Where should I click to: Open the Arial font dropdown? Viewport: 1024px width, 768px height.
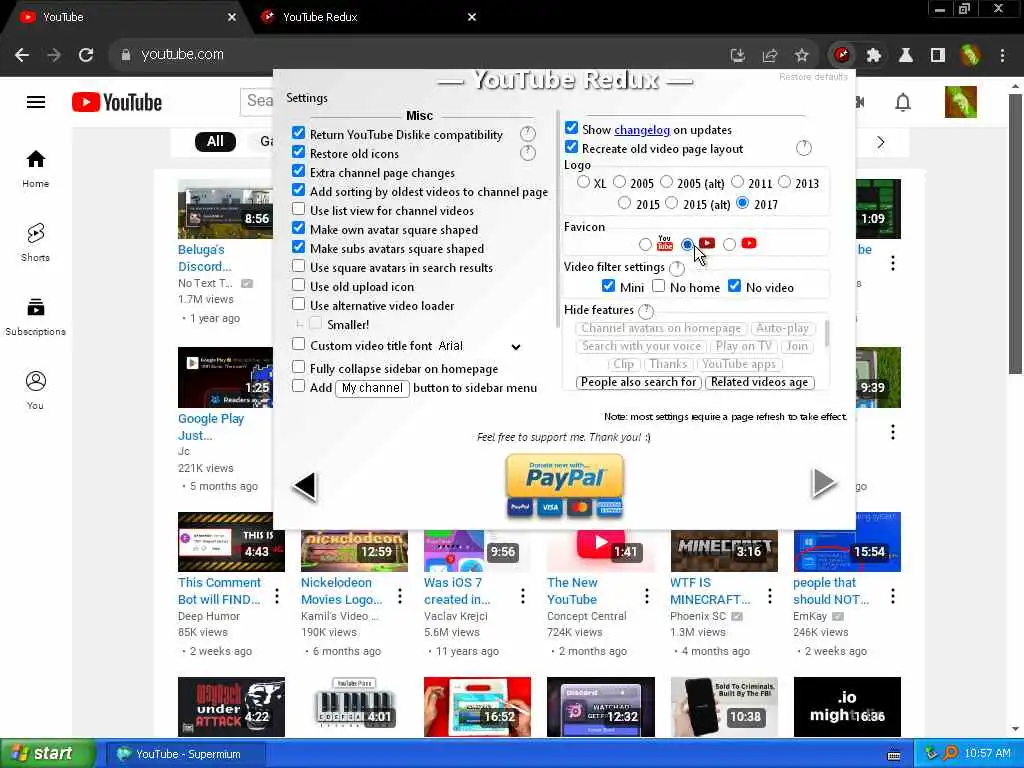481,346
